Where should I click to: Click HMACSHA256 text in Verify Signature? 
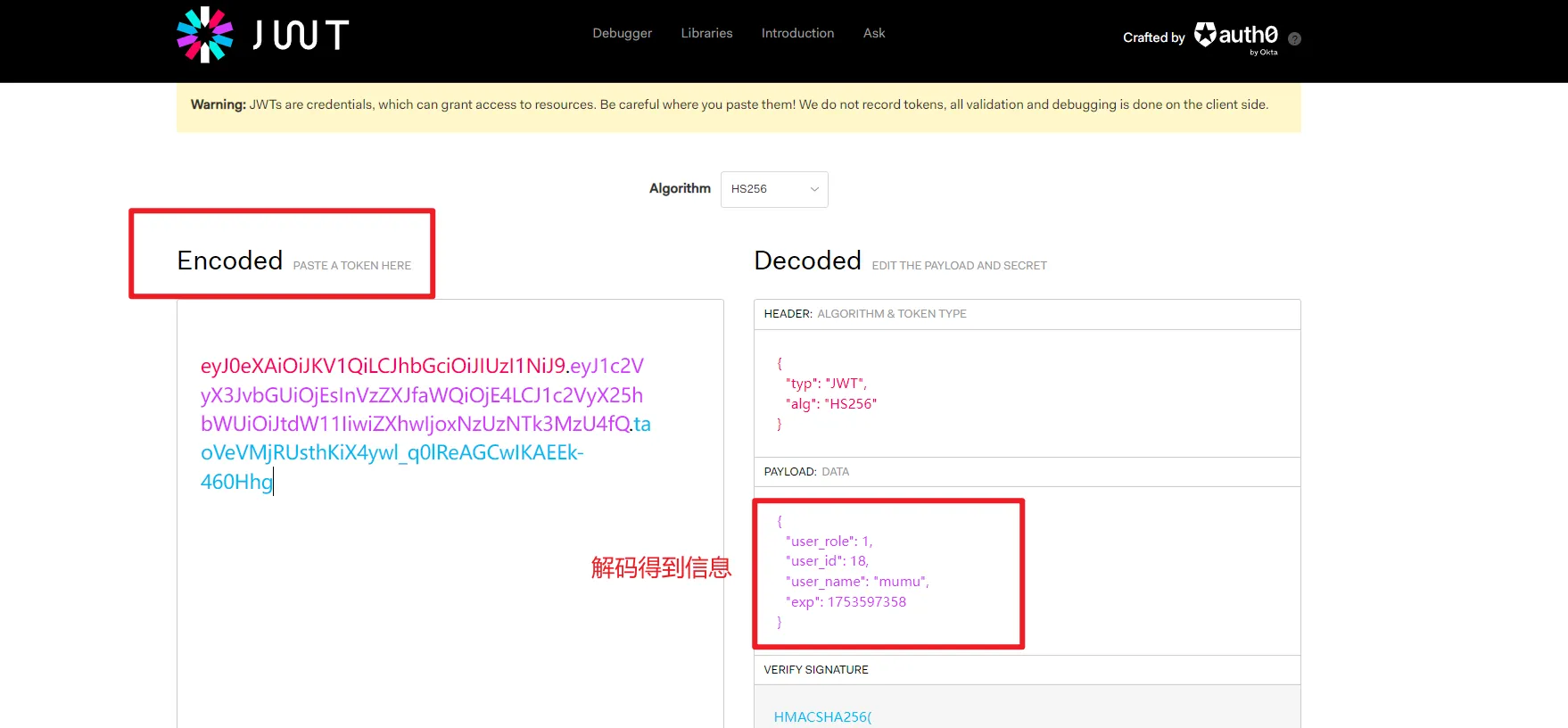click(822, 716)
